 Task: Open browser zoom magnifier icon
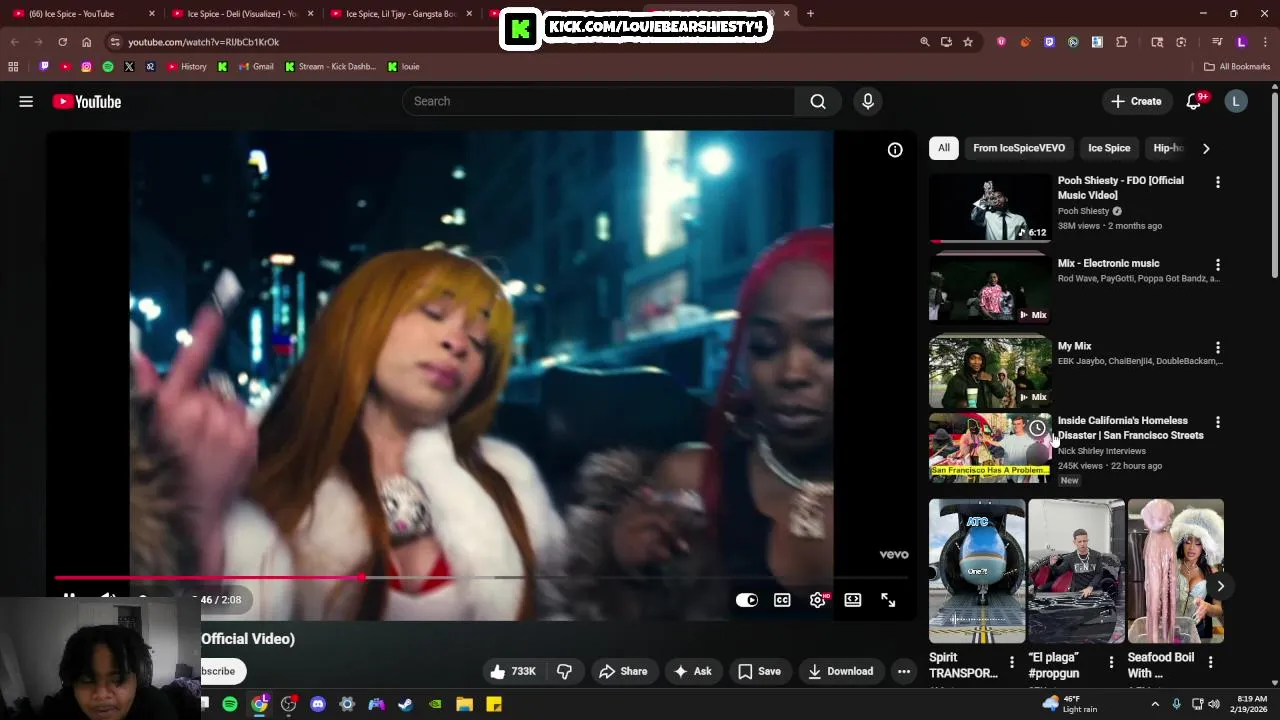pos(924,42)
